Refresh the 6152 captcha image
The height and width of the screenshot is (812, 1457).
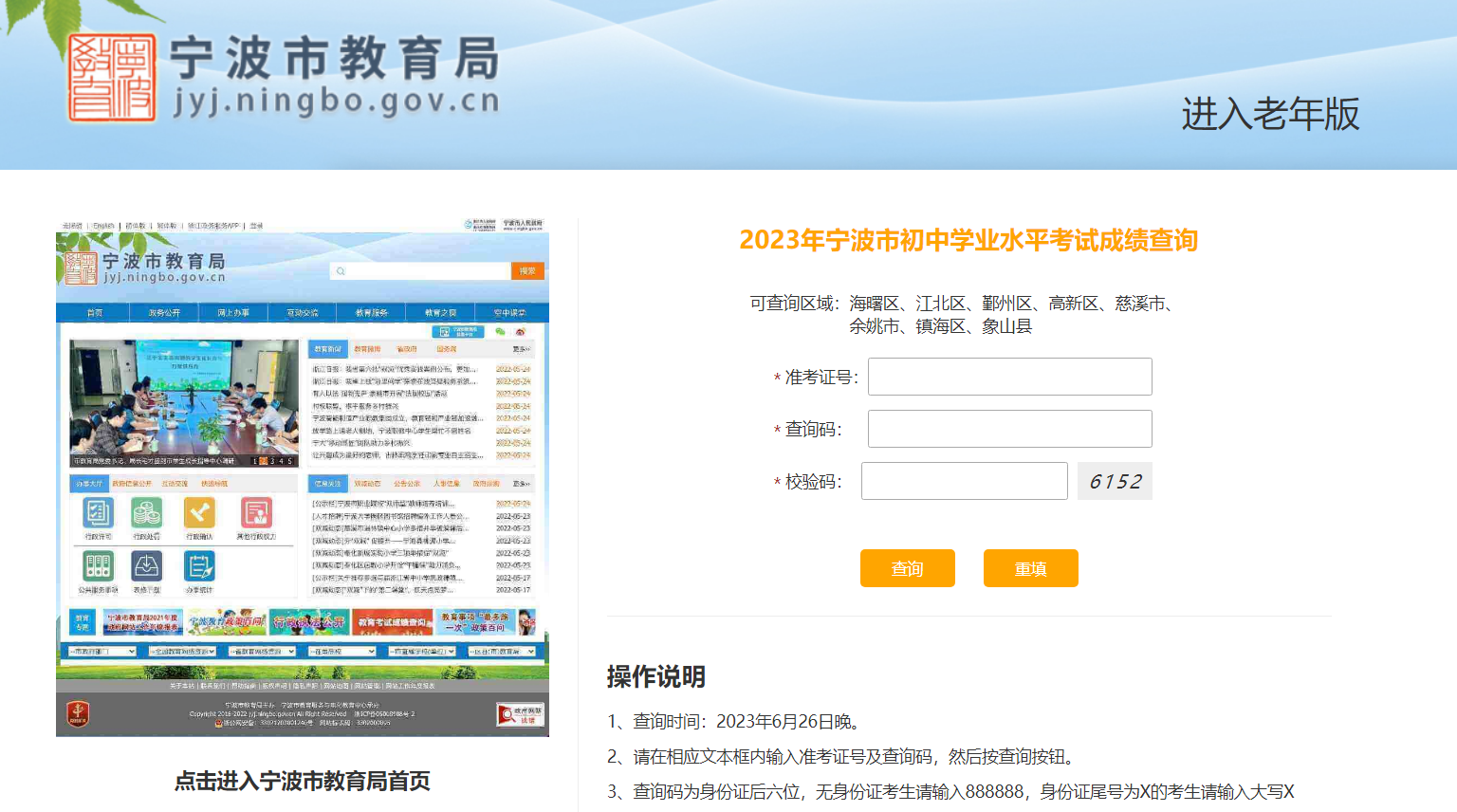(x=1116, y=481)
